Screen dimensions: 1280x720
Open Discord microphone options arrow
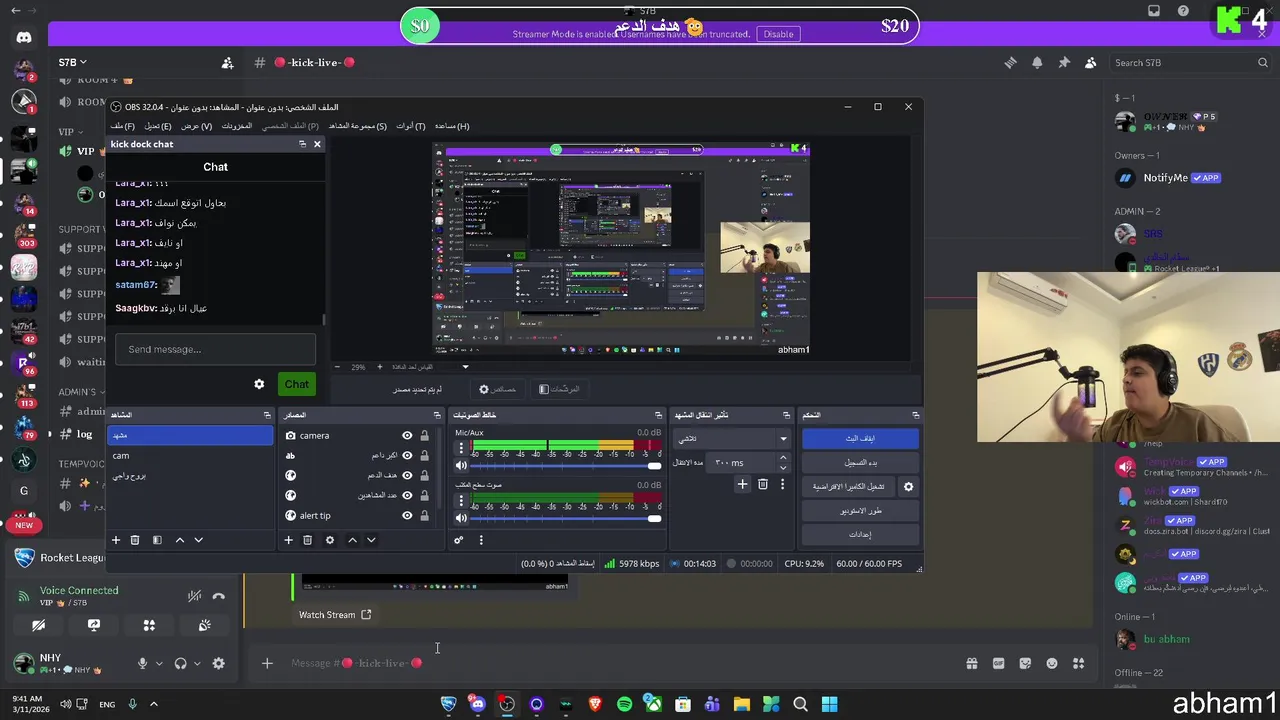(158, 663)
